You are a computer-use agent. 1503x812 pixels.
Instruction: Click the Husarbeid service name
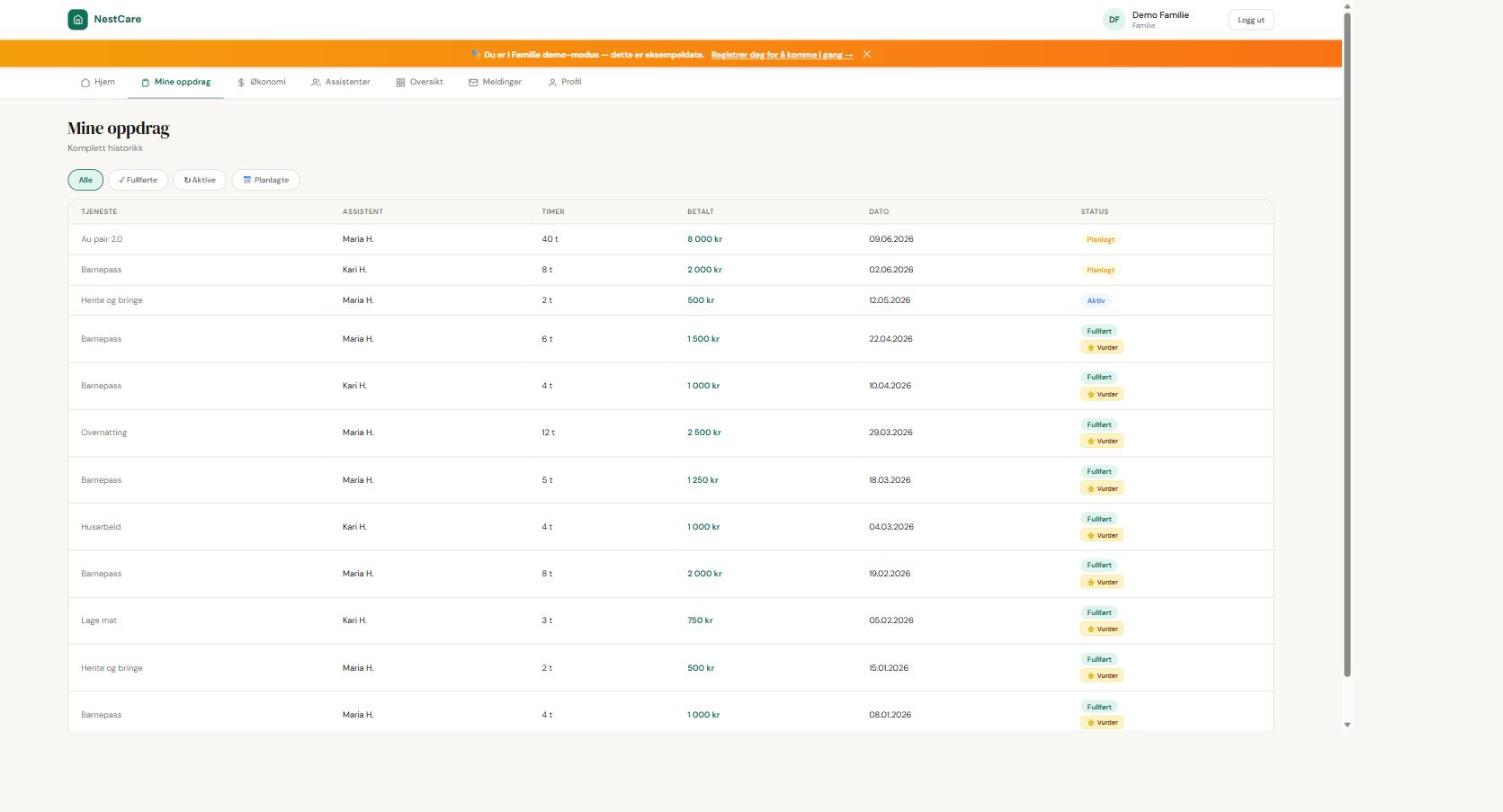(x=101, y=527)
